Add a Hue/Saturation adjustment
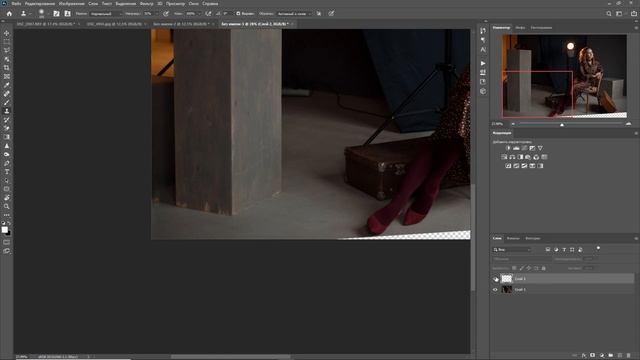640x360 pixels. click(x=504, y=157)
